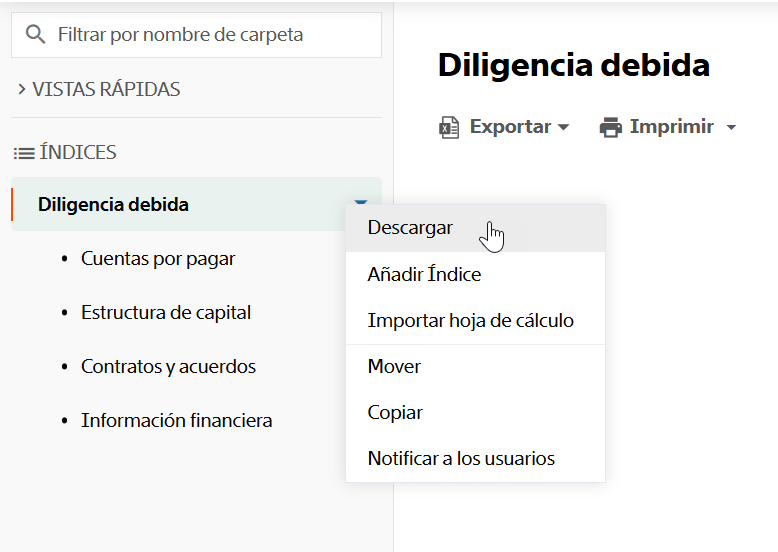Click the Excel export sheet icon

pyautogui.click(x=449, y=127)
